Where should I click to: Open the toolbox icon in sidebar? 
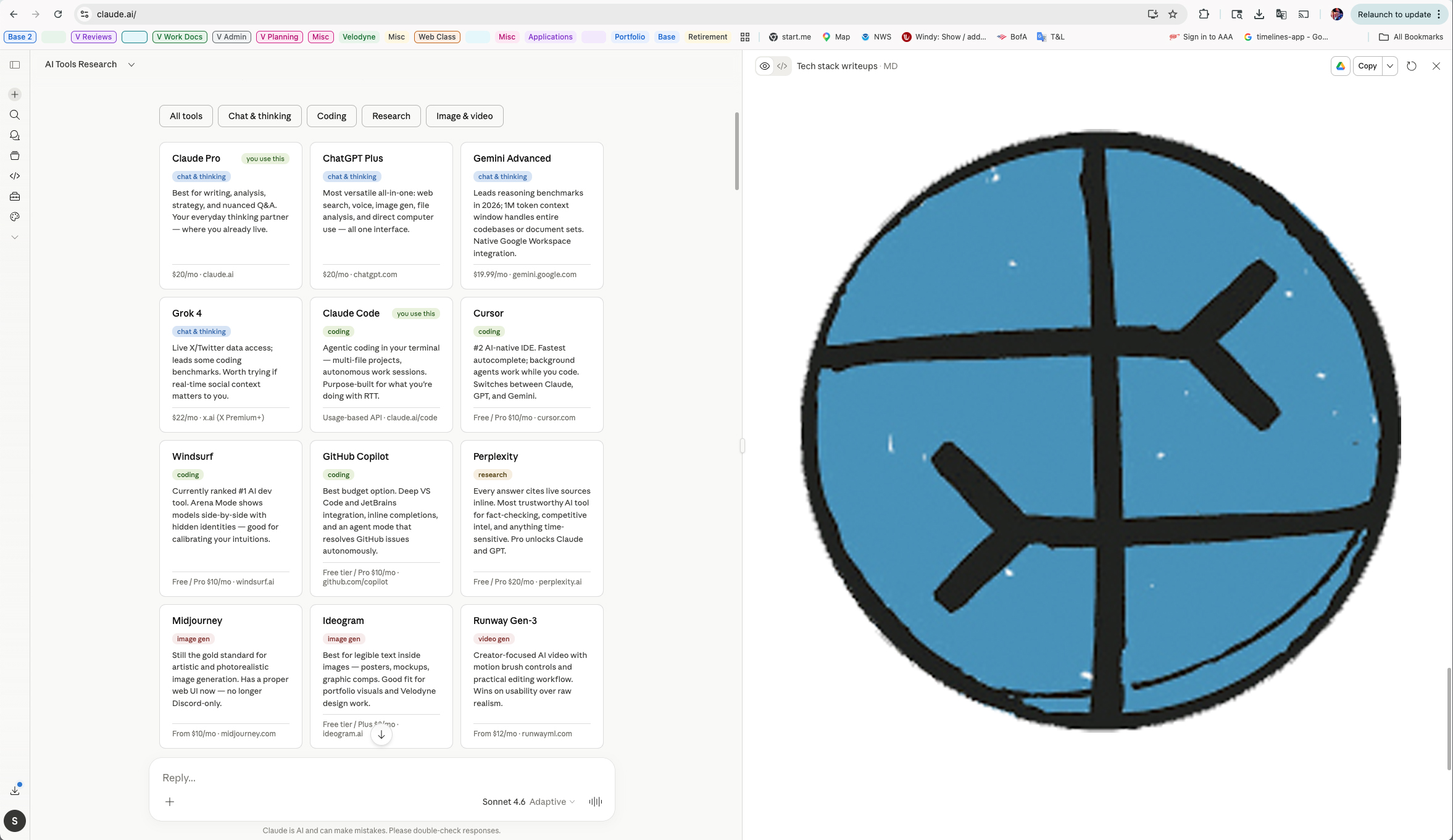(15, 196)
